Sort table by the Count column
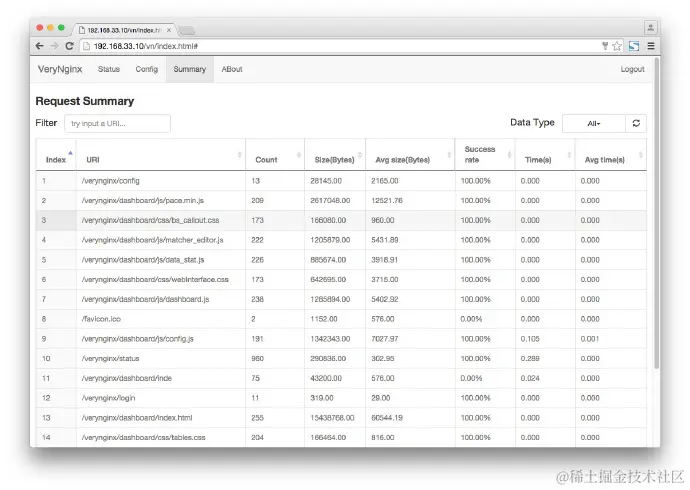 [x=275, y=155]
